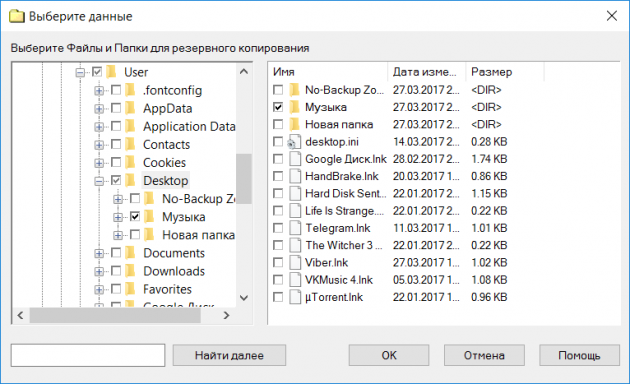Click the search text input field

click(x=88, y=355)
